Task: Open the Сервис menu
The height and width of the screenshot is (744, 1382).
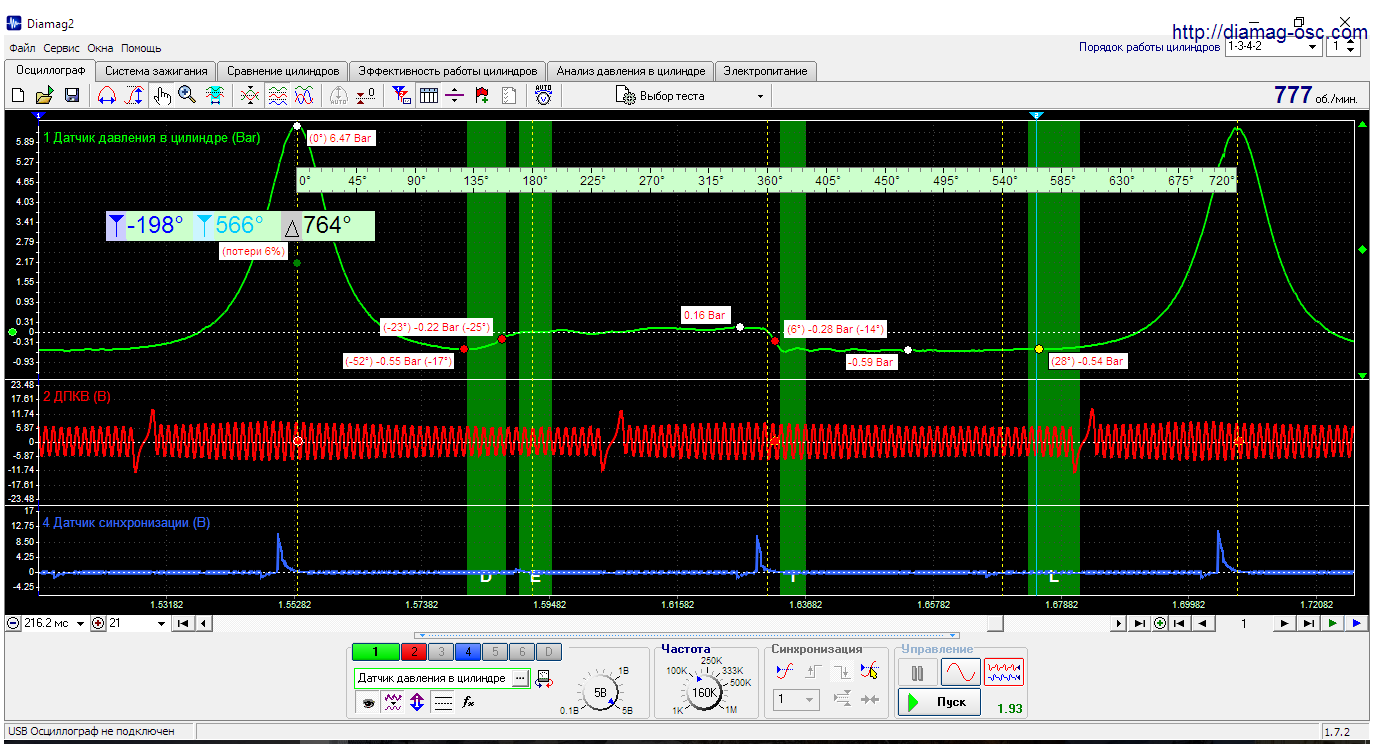Action: [x=62, y=48]
